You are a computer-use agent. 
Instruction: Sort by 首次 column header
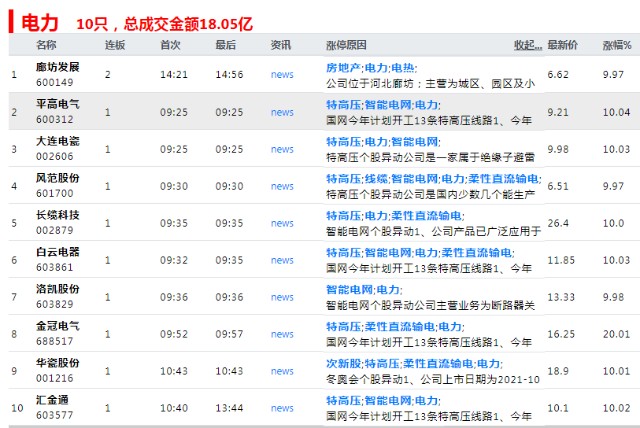170,45
